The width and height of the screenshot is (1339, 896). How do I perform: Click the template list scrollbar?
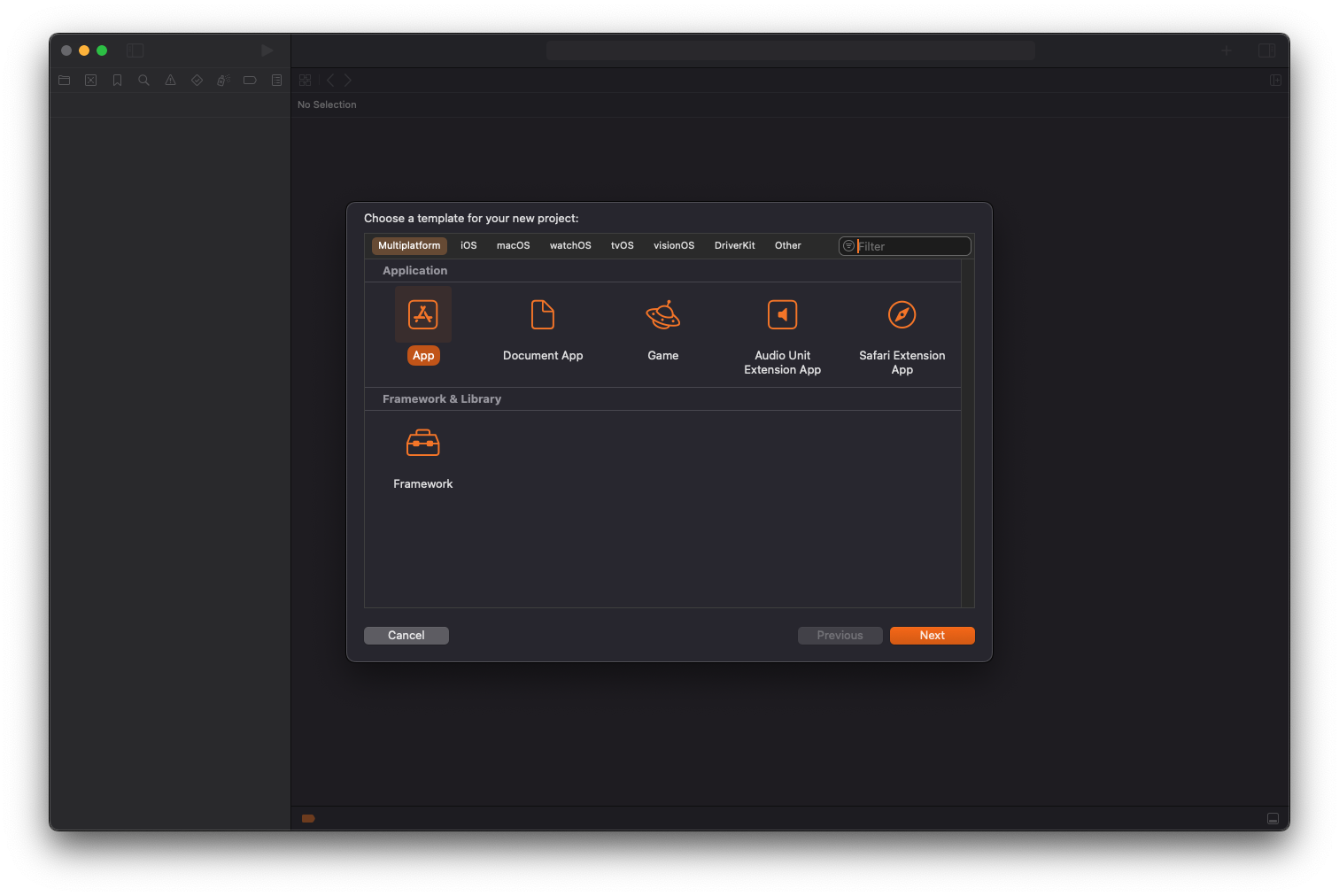pyautogui.click(x=968, y=433)
